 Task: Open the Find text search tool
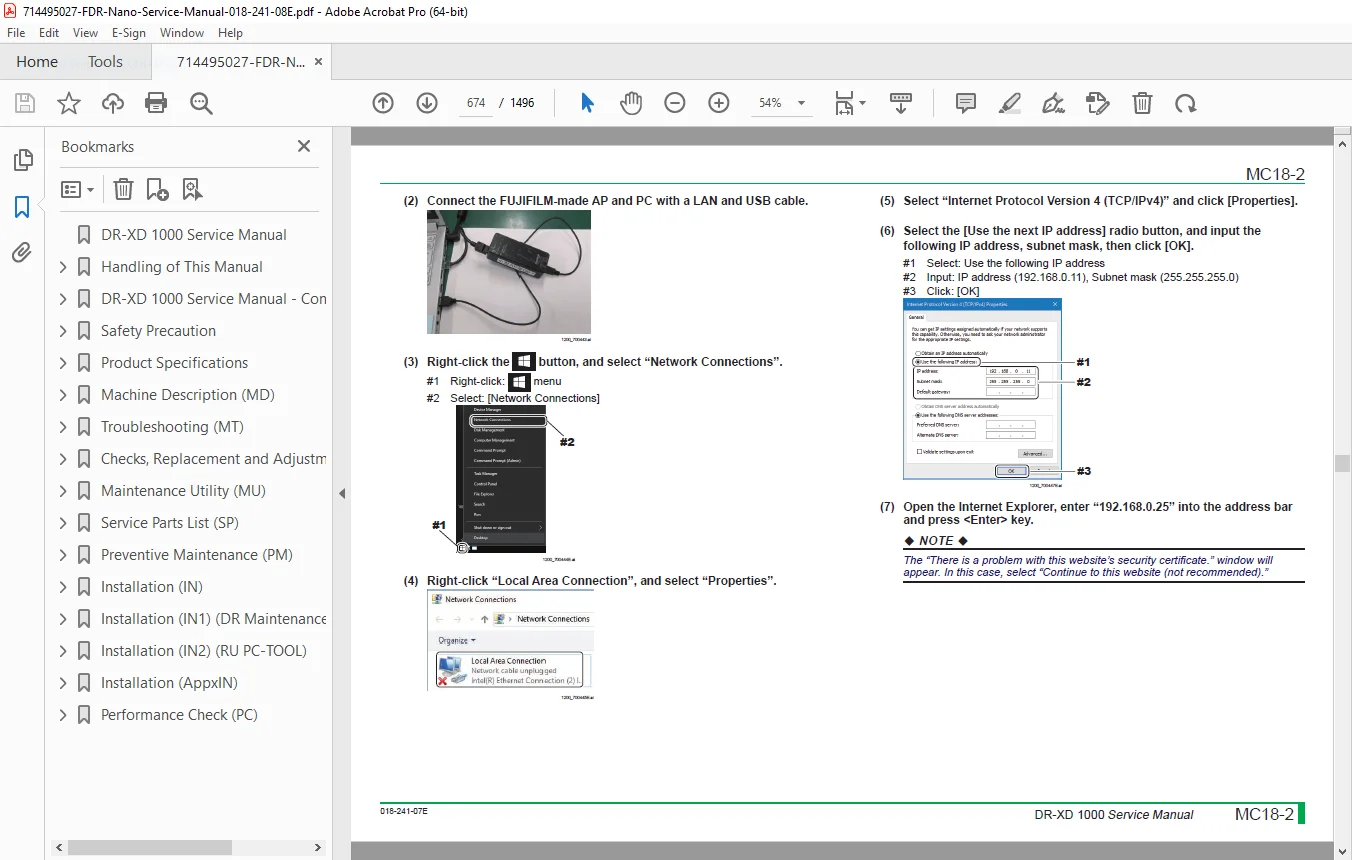point(201,103)
